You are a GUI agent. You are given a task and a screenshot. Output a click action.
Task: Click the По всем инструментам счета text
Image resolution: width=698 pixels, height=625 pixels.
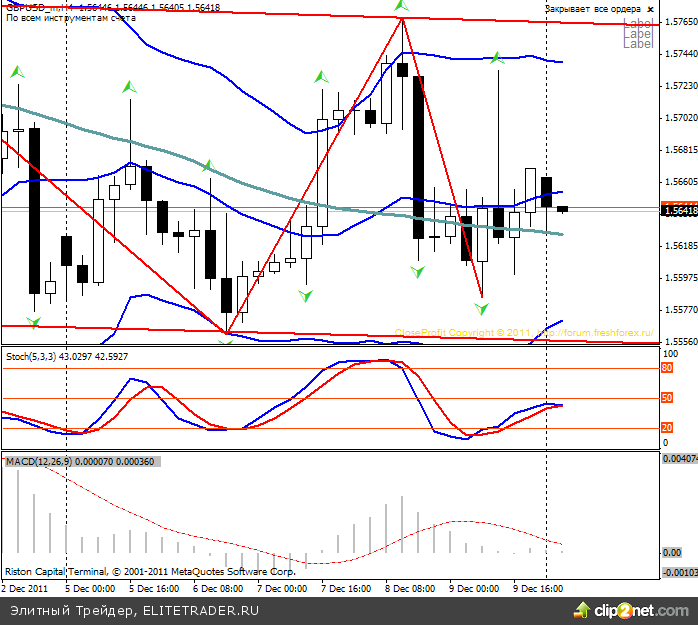coord(70,18)
